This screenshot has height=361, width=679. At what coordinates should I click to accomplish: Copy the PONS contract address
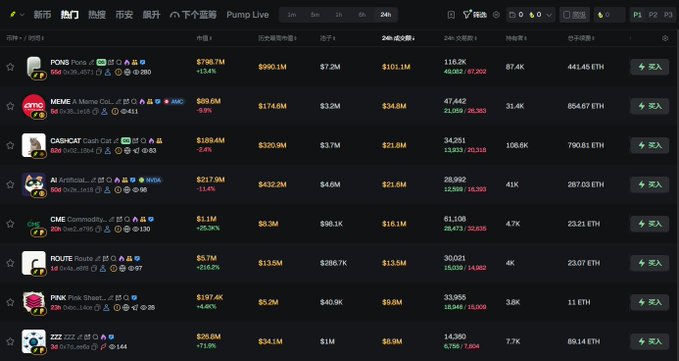pyautogui.click(x=98, y=72)
